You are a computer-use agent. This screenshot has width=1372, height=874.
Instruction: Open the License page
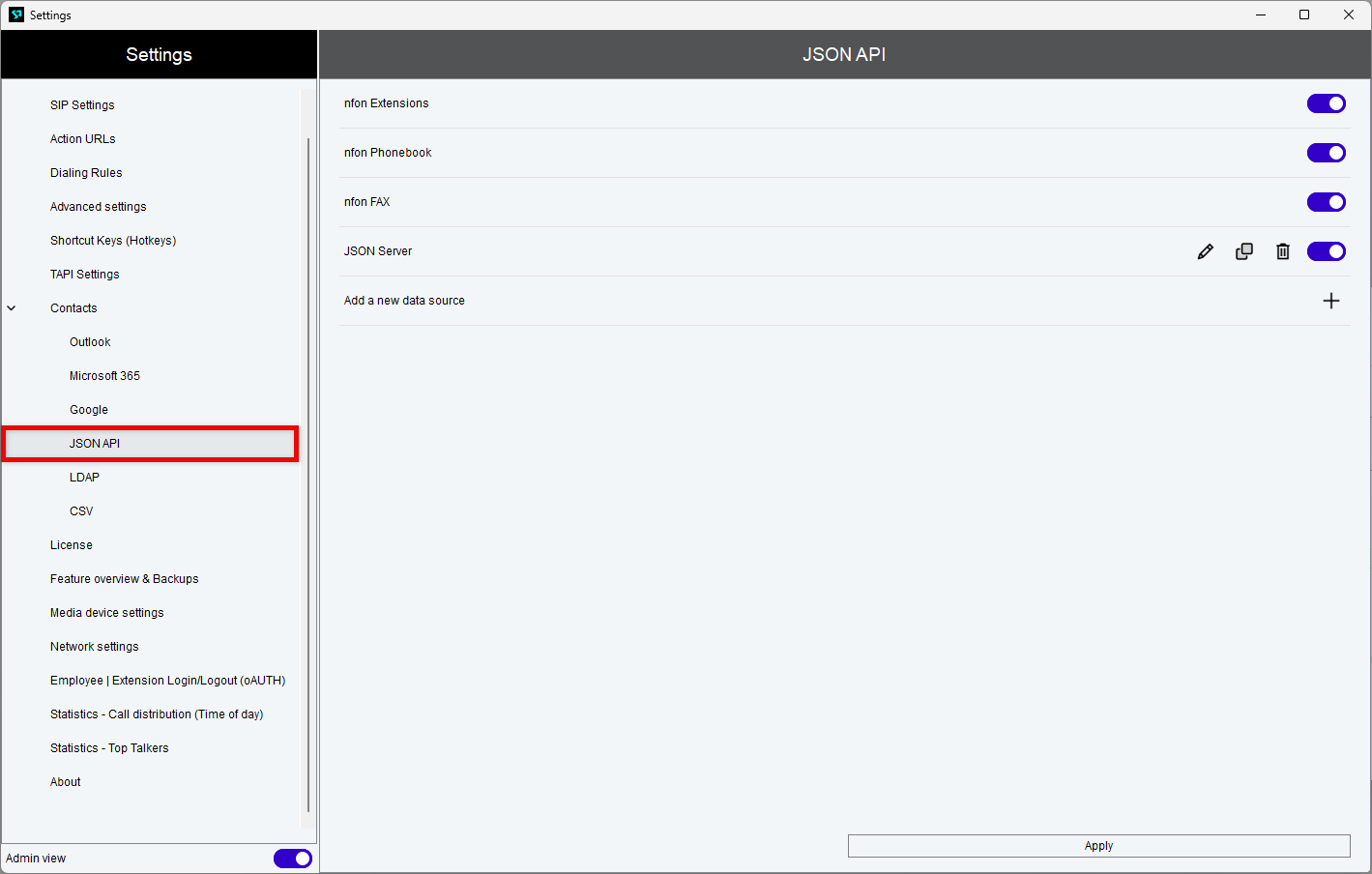click(x=72, y=545)
